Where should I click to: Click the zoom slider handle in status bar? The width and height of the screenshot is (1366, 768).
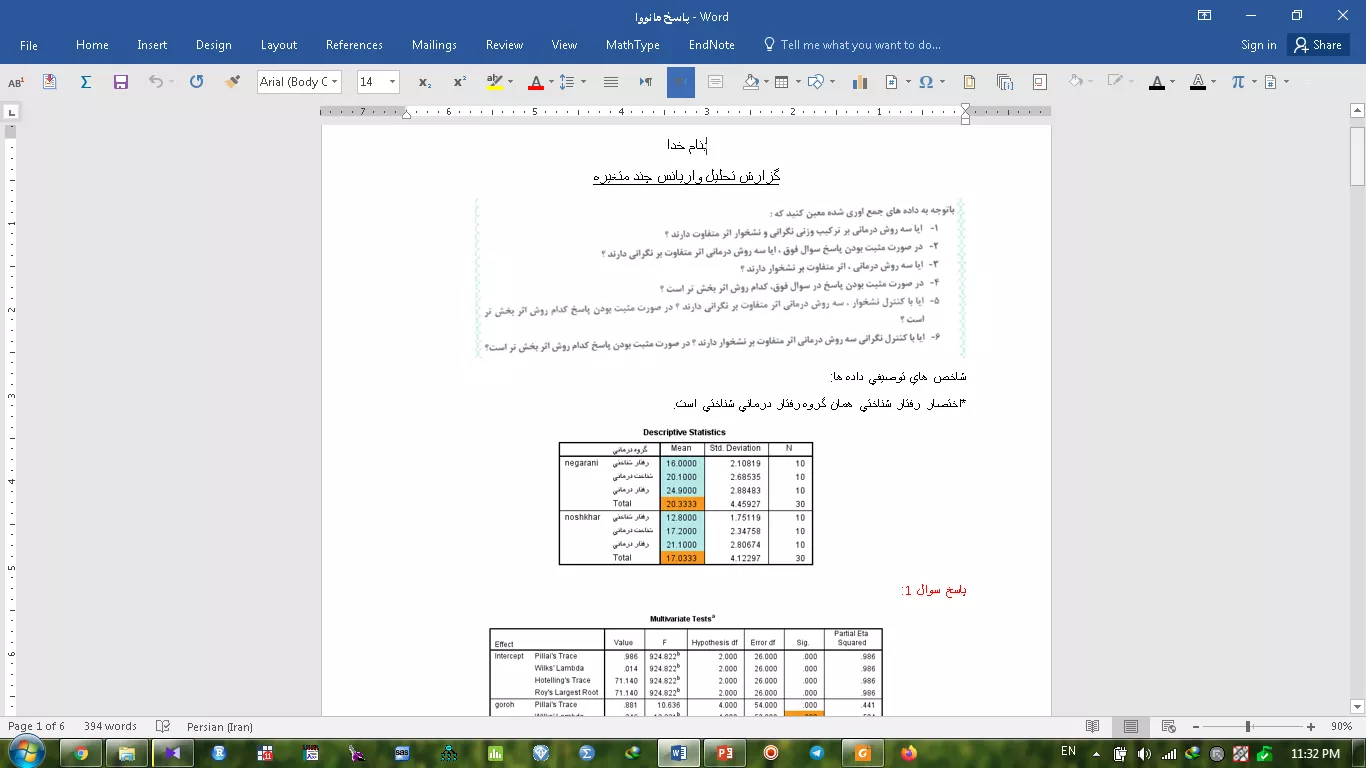(1248, 727)
